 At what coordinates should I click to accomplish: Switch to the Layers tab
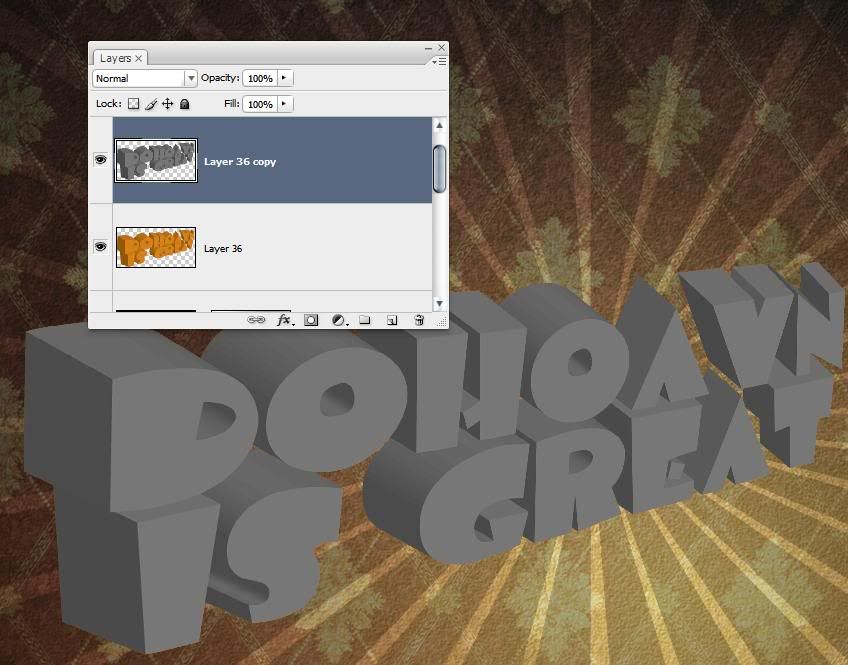115,58
